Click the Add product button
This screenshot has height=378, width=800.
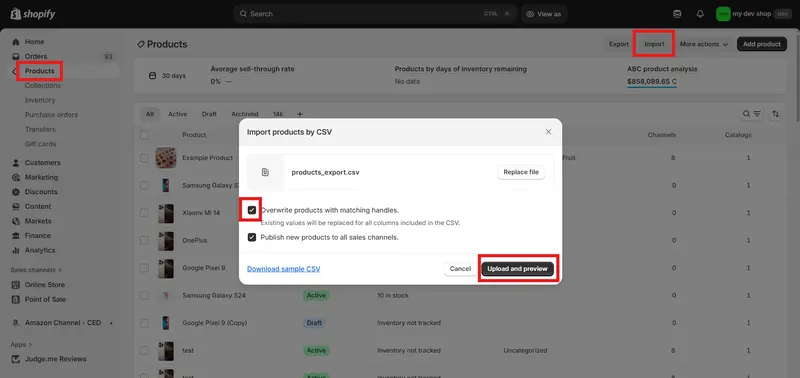762,44
